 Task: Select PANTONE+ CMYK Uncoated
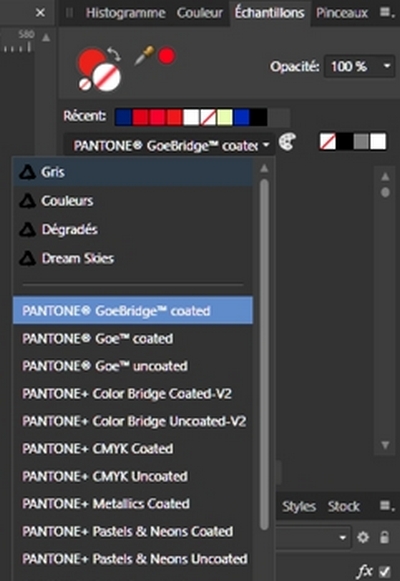click(133, 476)
